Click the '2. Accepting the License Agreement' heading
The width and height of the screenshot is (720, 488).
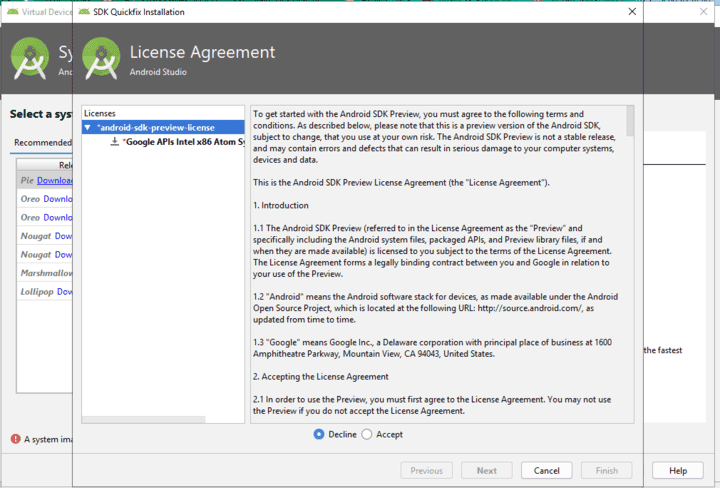321,376
